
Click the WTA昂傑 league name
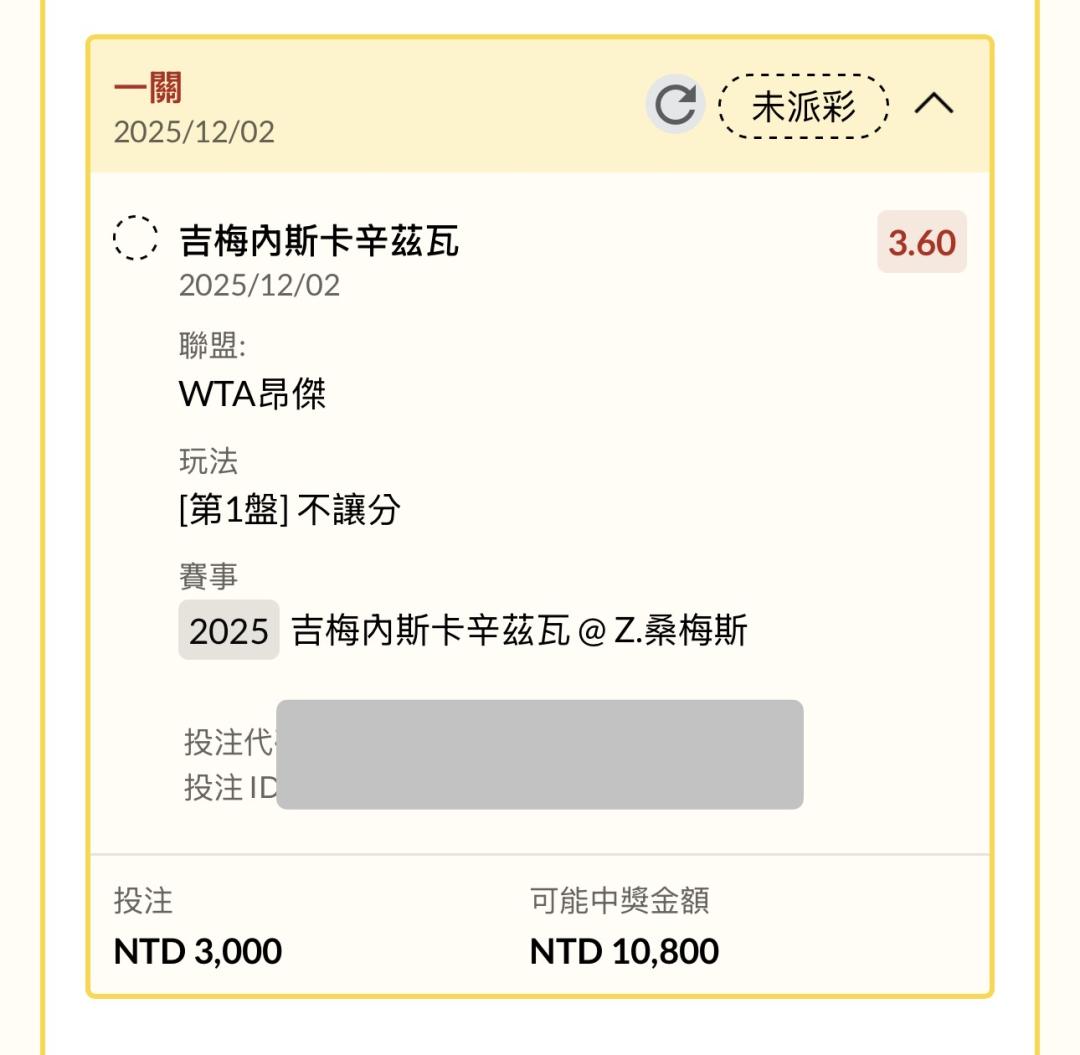pos(252,394)
